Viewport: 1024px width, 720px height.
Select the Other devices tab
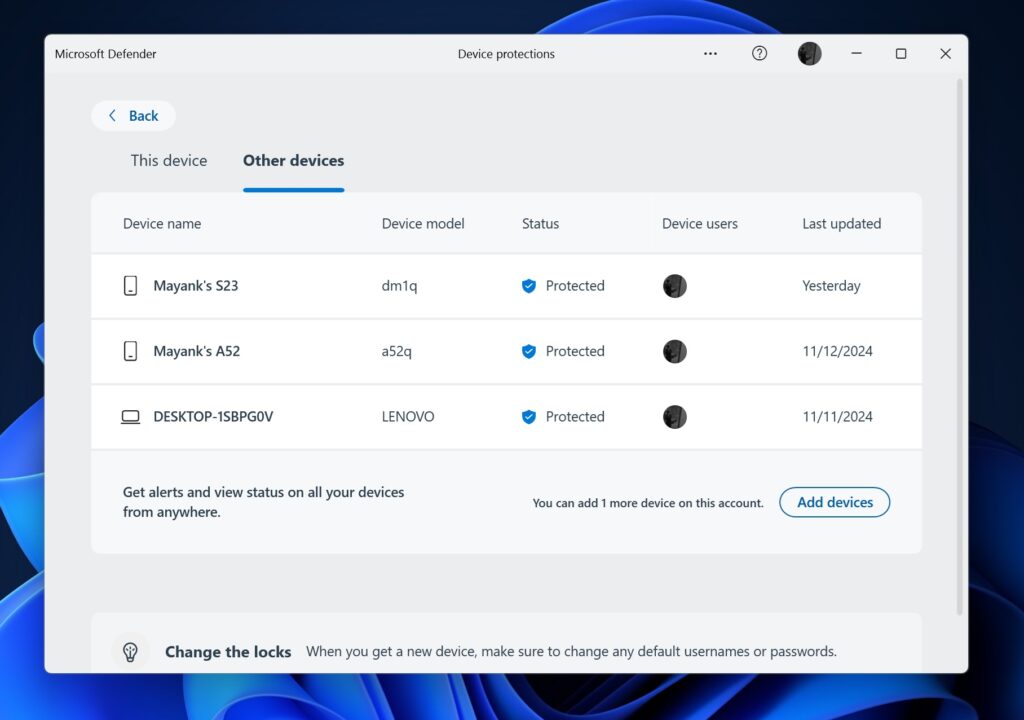coord(293,160)
